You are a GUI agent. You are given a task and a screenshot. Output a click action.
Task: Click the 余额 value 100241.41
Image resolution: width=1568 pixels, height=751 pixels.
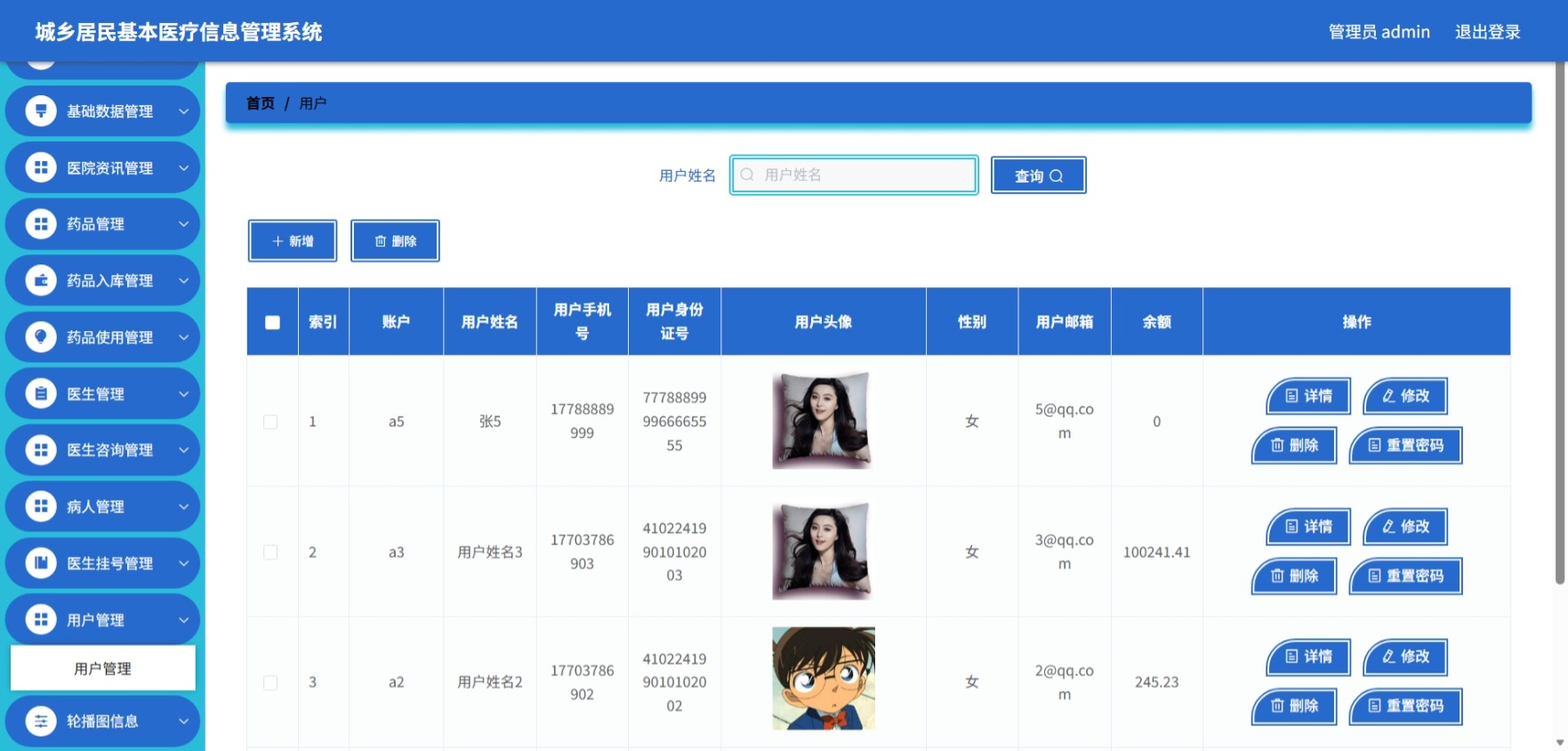pyautogui.click(x=1156, y=553)
